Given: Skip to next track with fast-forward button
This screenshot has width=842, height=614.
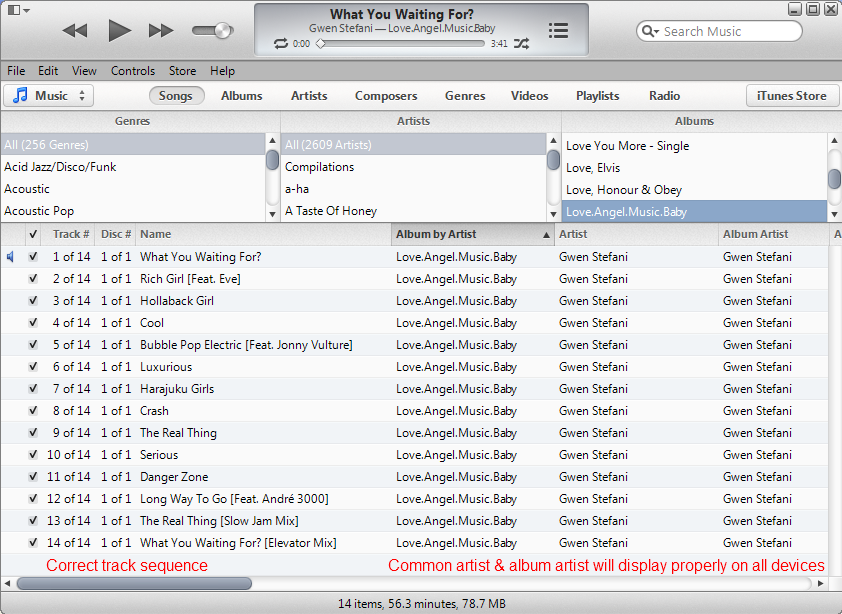Looking at the screenshot, I should pos(161,31).
